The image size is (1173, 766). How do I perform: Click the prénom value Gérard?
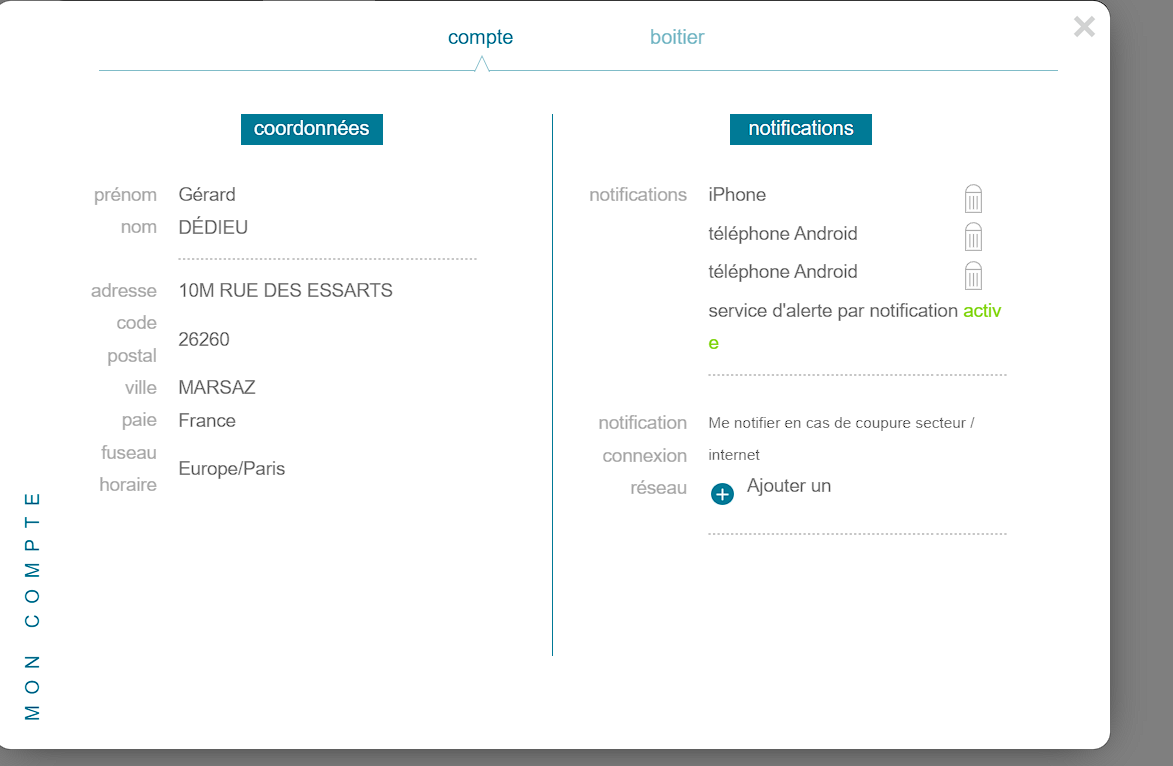pos(207,195)
